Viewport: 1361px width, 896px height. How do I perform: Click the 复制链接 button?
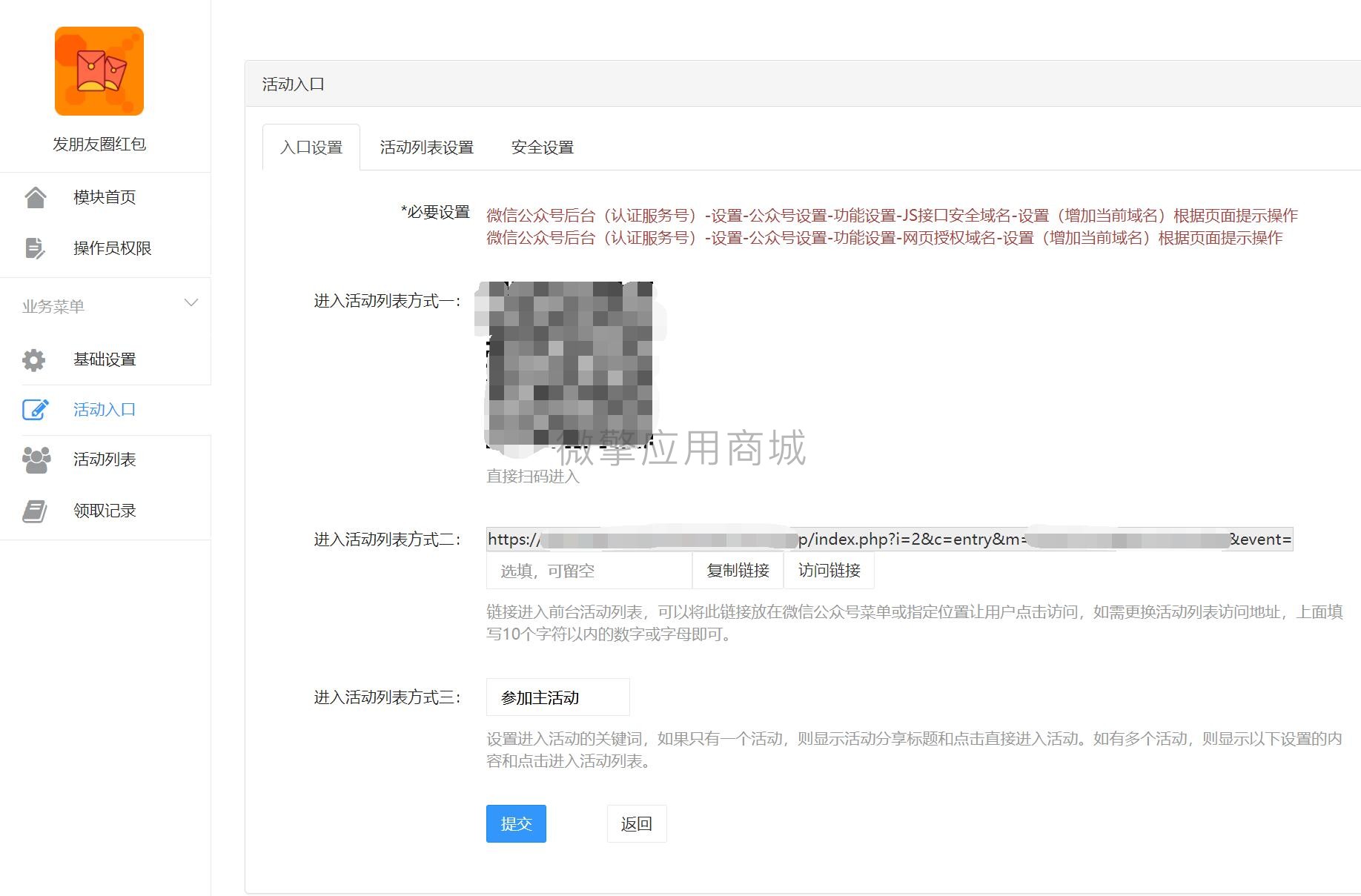tap(738, 571)
